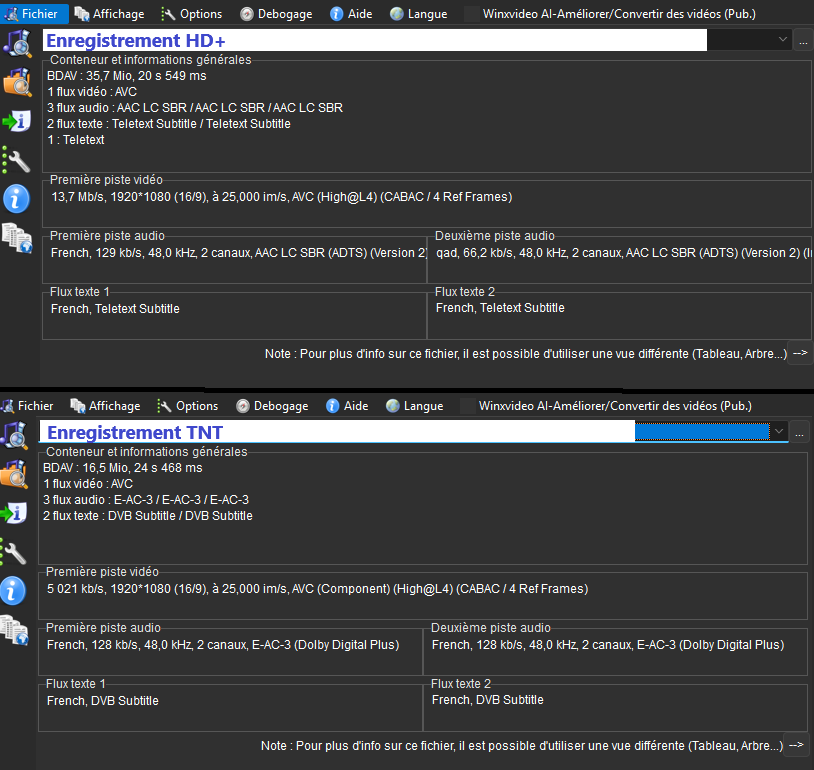Open Aide menu in TNT window
This screenshot has width=814, height=770.
coord(347,406)
